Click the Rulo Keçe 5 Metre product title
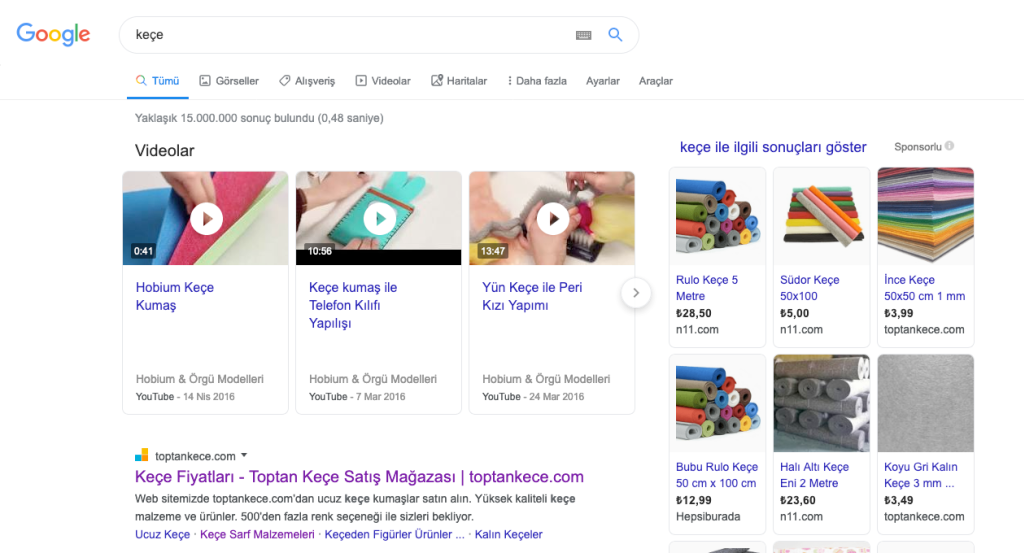 click(707, 288)
